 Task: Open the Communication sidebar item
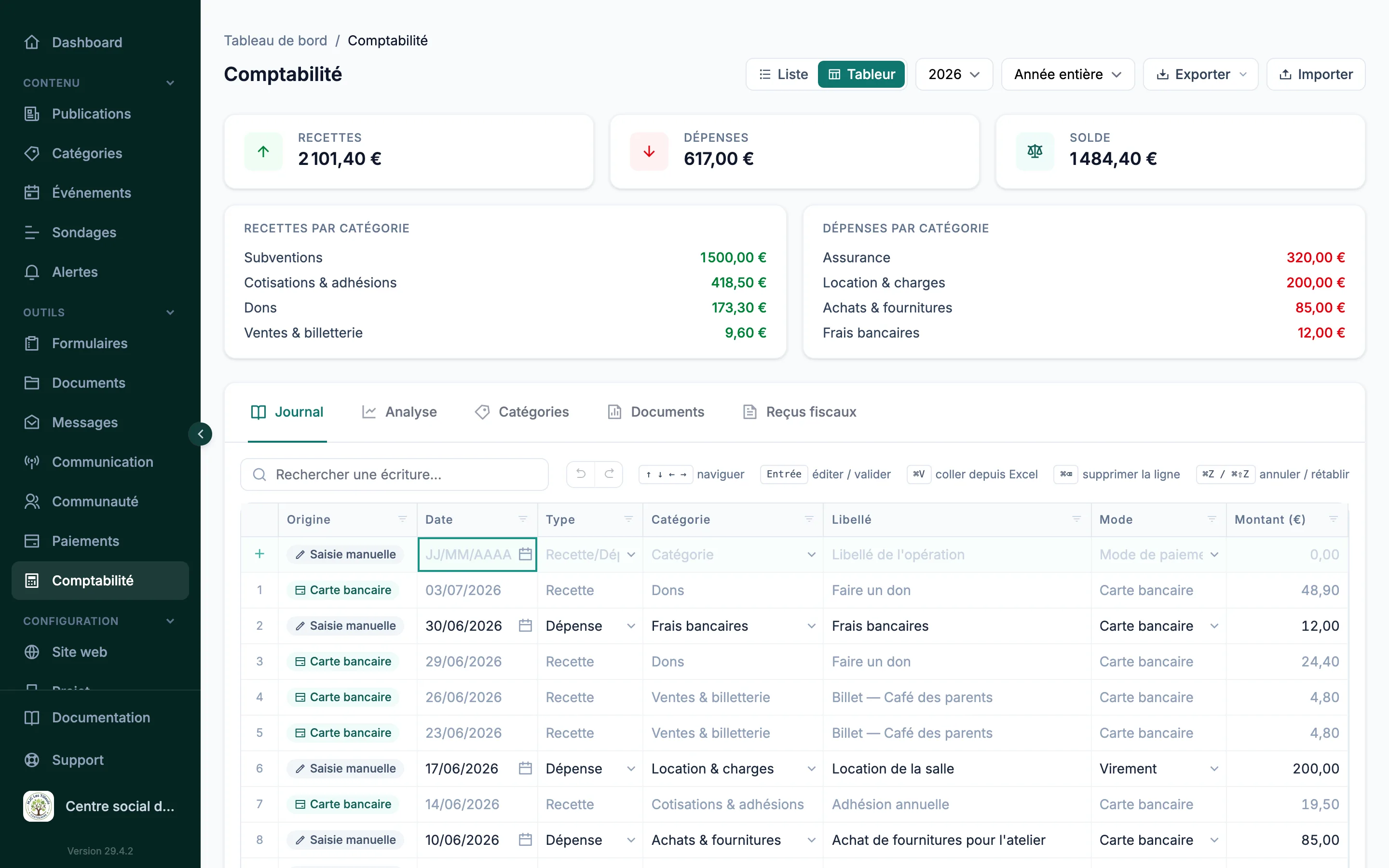pos(100,462)
